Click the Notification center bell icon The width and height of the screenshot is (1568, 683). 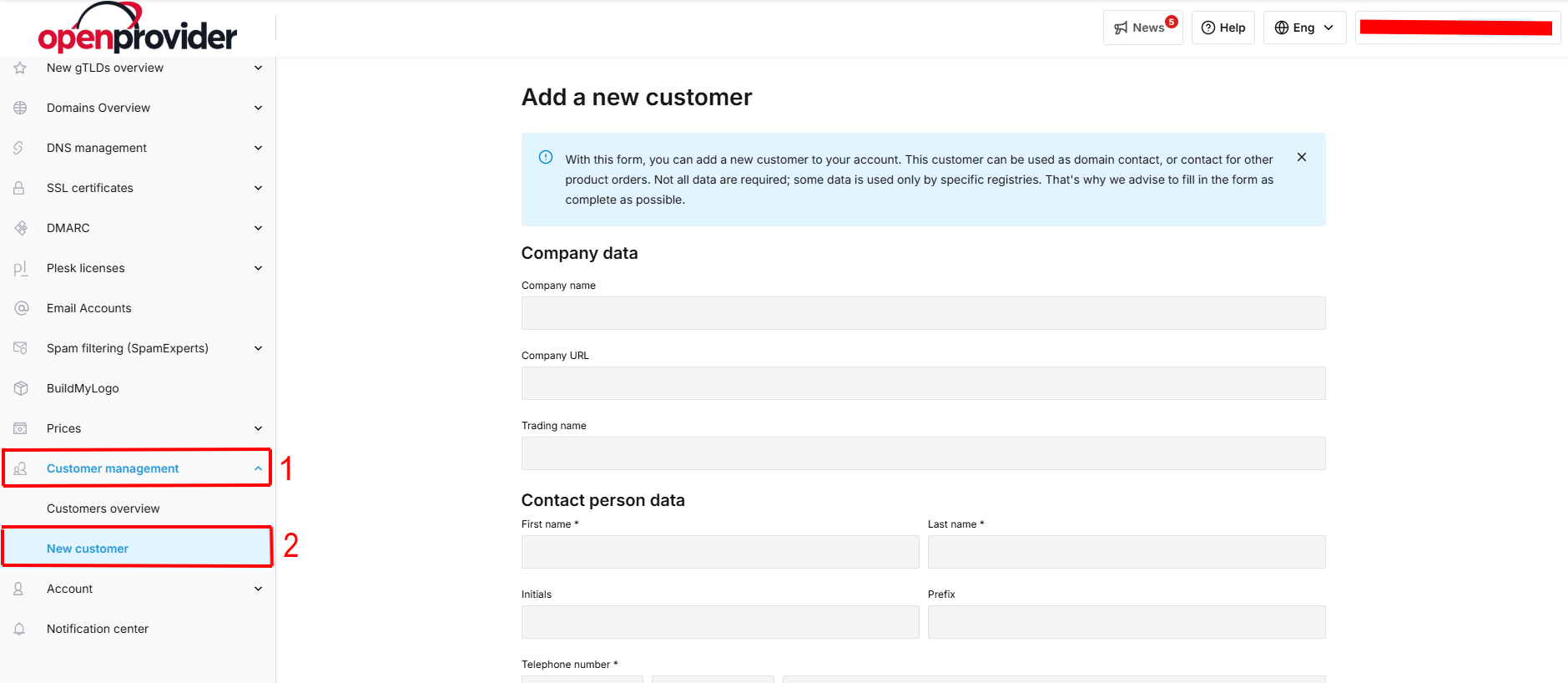19,629
